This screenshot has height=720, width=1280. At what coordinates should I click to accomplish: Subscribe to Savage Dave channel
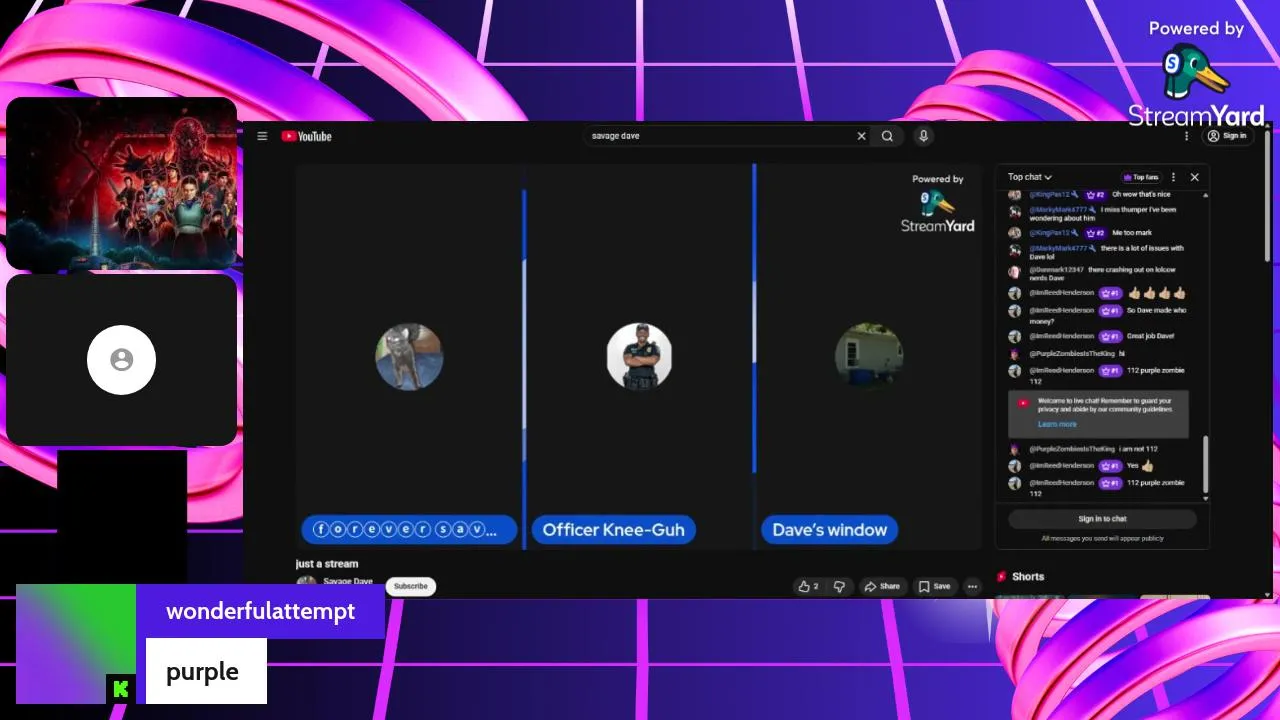click(x=410, y=586)
